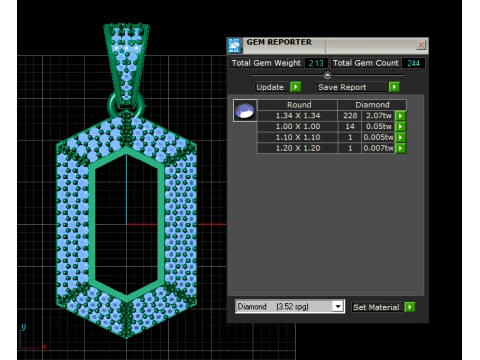Click the Gem Reporter logo icon
Screen dimensions: 480x360
(x=235, y=46)
